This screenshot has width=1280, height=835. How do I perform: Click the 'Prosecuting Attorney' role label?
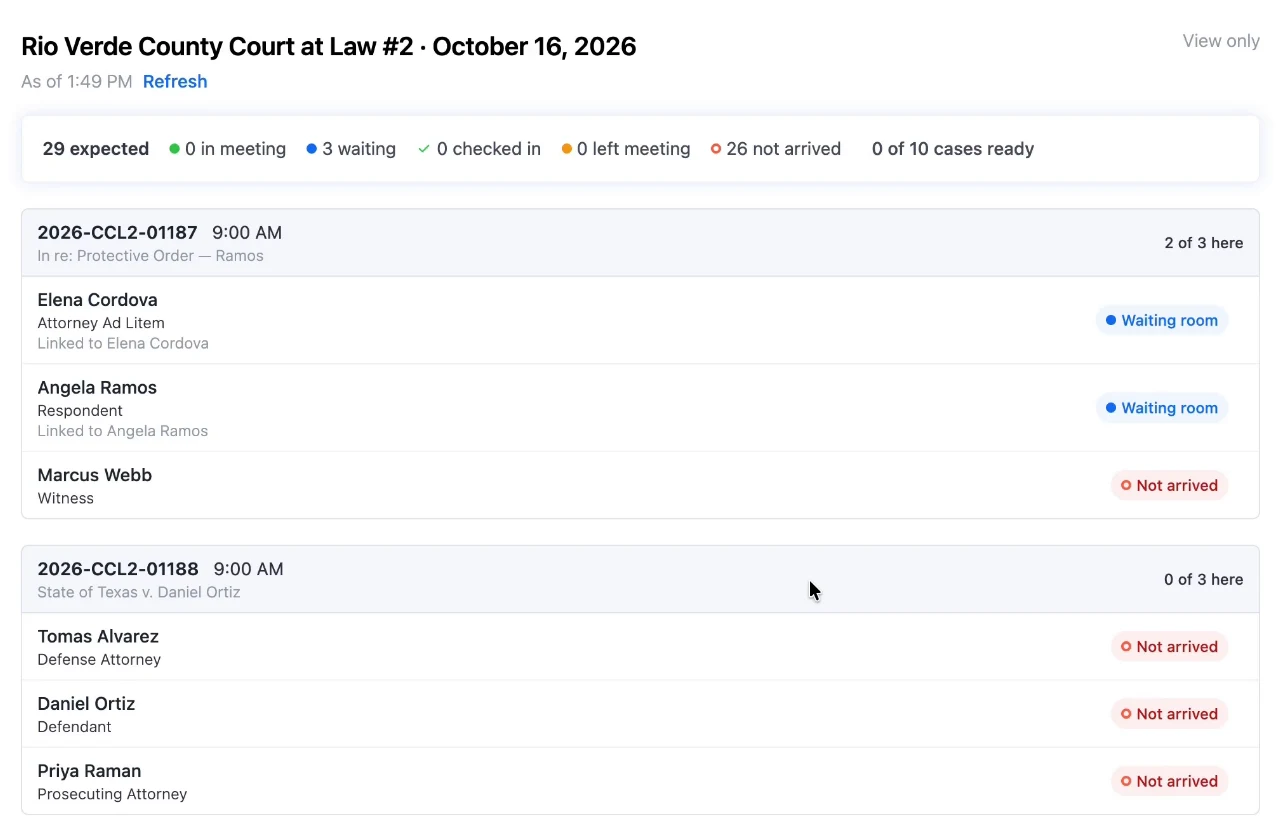[112, 794]
